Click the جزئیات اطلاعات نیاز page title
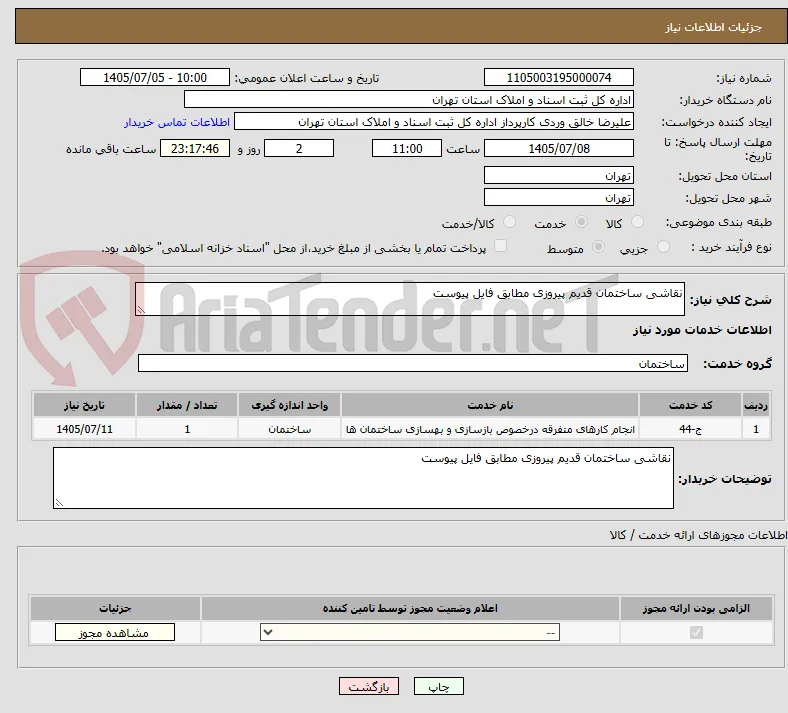The image size is (788, 713). 714,27
